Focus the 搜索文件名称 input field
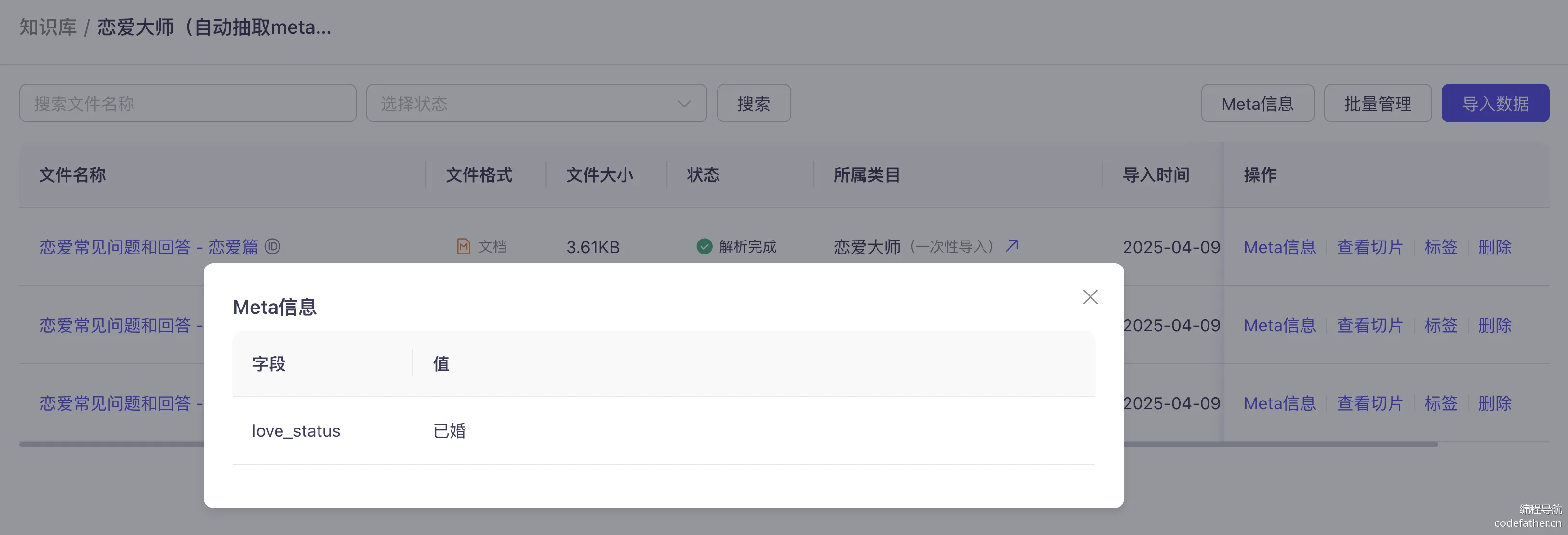Viewport: 1568px width, 535px height. [187, 104]
